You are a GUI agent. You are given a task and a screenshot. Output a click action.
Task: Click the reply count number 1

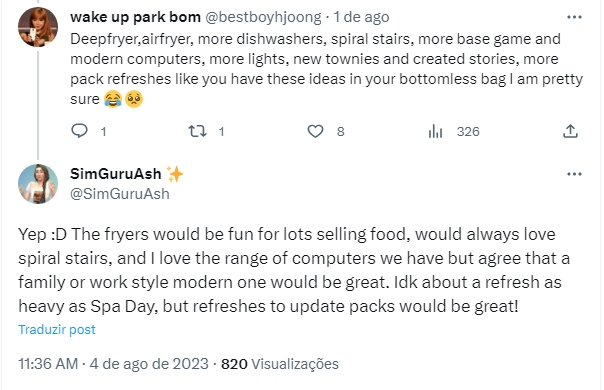pos(103,132)
